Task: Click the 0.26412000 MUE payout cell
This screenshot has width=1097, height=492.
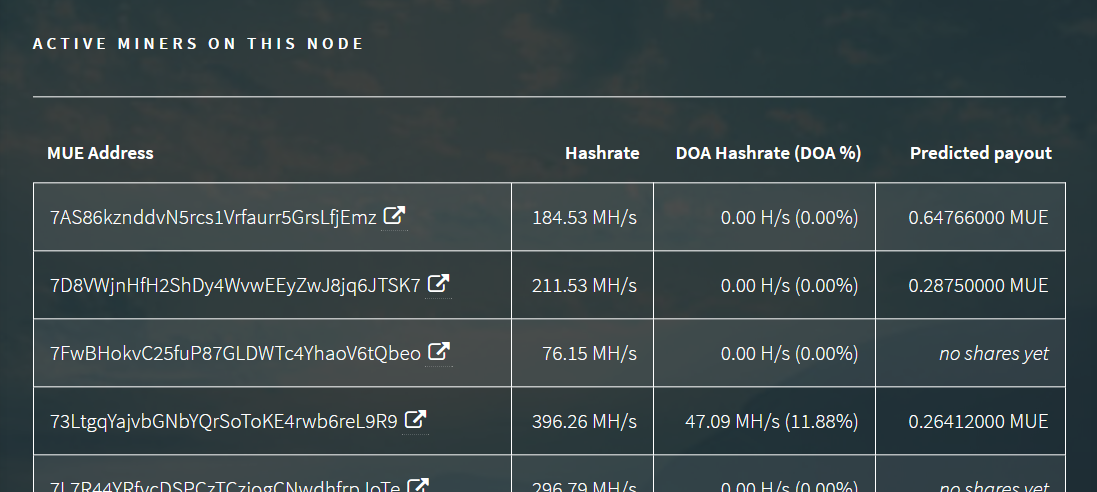Action: click(970, 421)
